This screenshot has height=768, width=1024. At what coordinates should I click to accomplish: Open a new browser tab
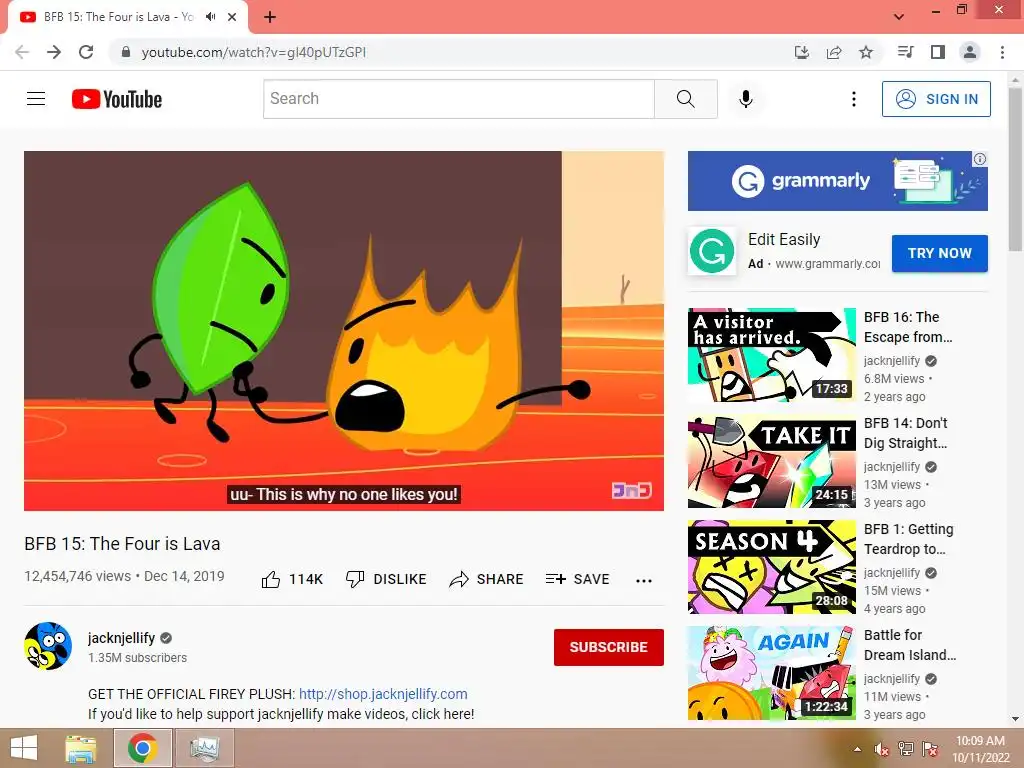tap(270, 17)
